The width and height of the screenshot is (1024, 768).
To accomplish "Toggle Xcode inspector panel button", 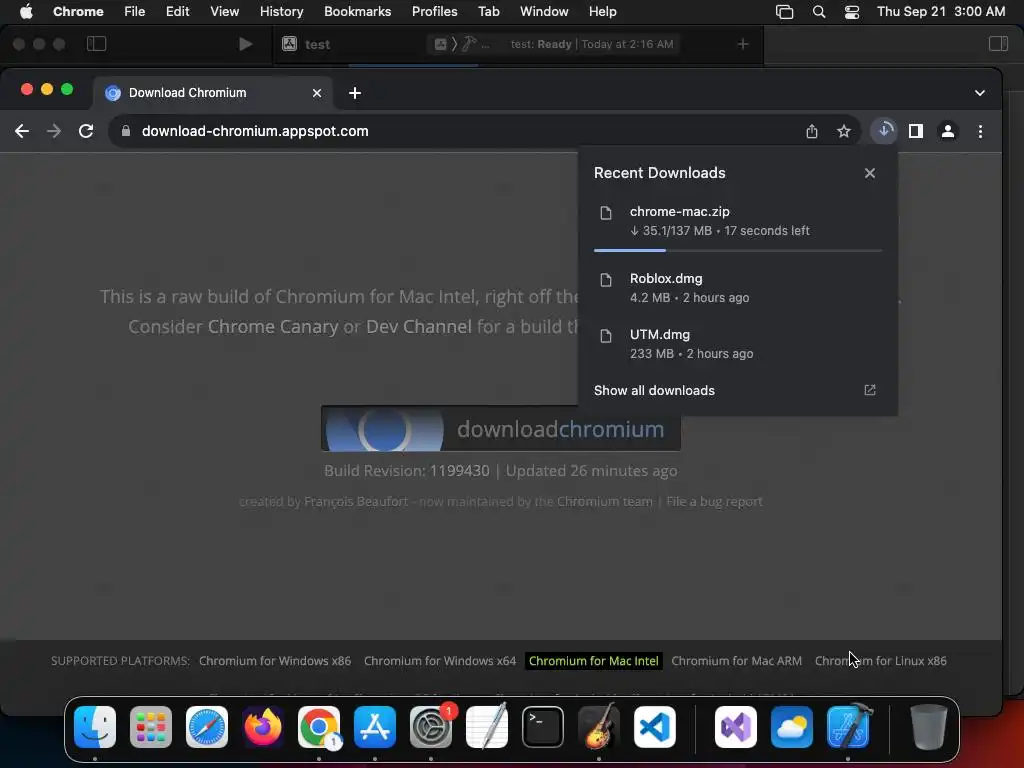I will [998, 44].
